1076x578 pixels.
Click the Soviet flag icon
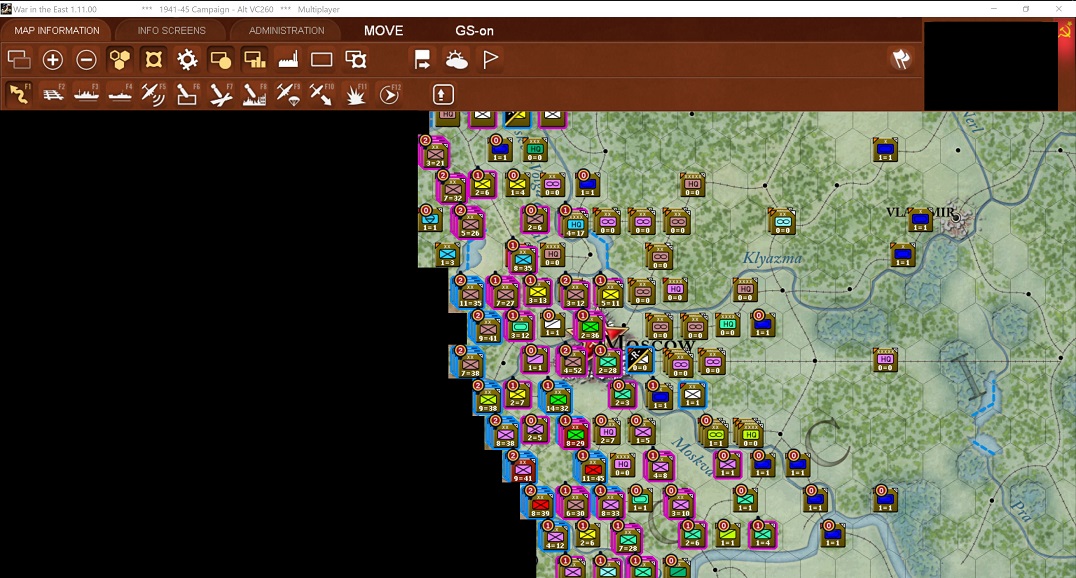click(x=1066, y=32)
